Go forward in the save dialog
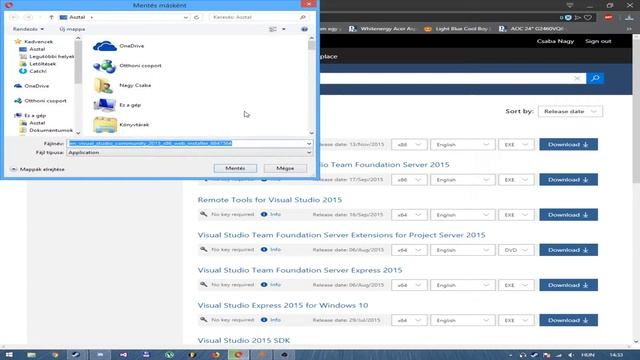640x360 pixels. click(28, 17)
